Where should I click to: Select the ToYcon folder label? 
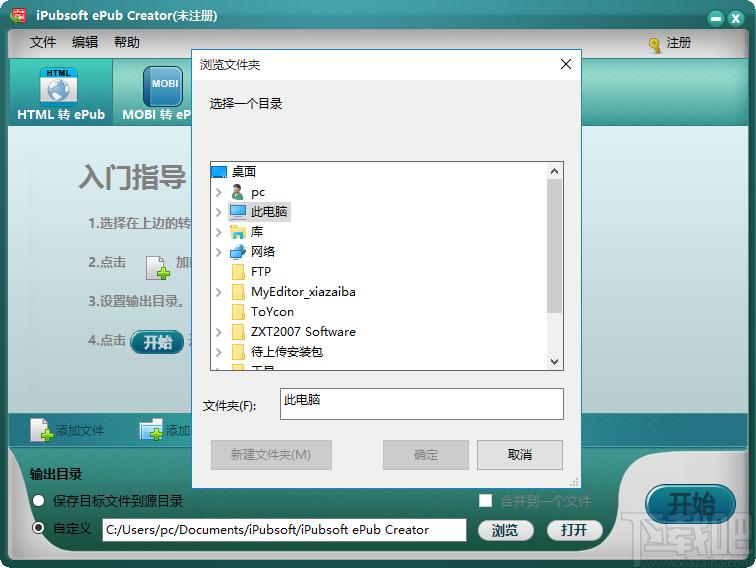pos(272,312)
